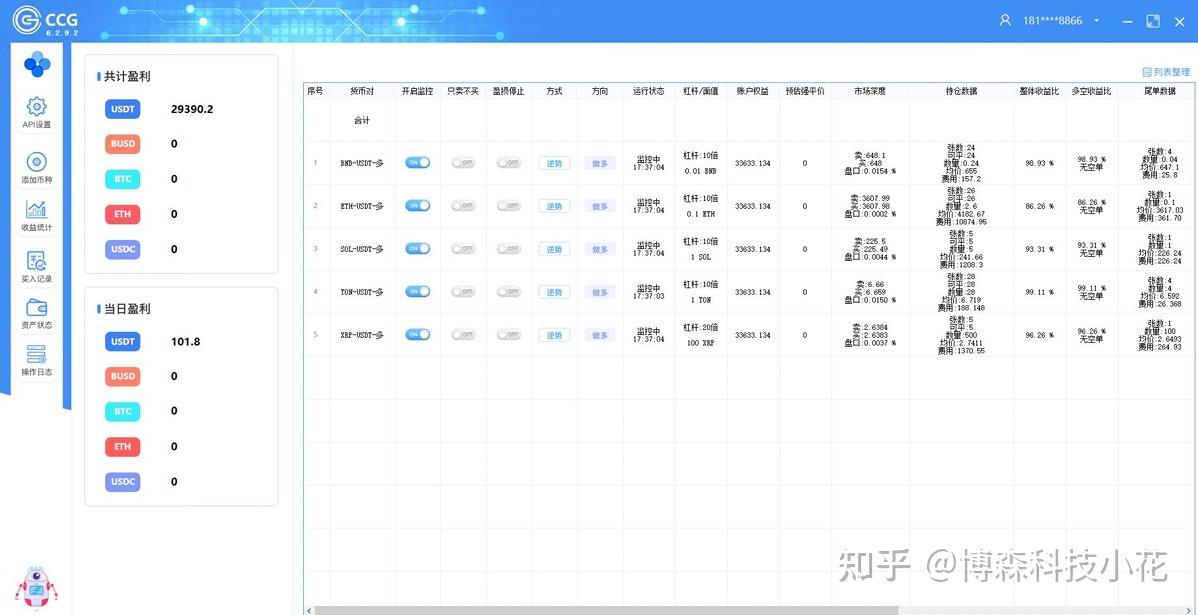Open the API设置 settings panel
Screen dimensions: 1198x615
(37, 113)
